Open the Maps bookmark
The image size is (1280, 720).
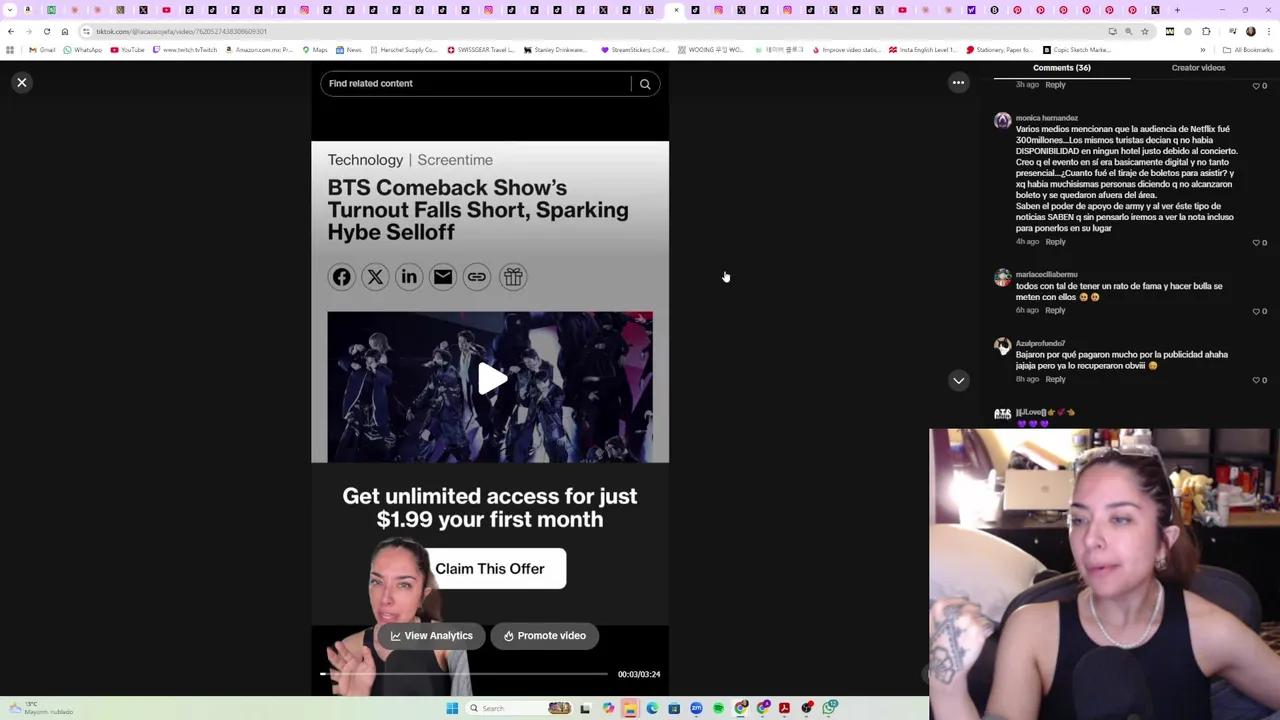(x=315, y=50)
